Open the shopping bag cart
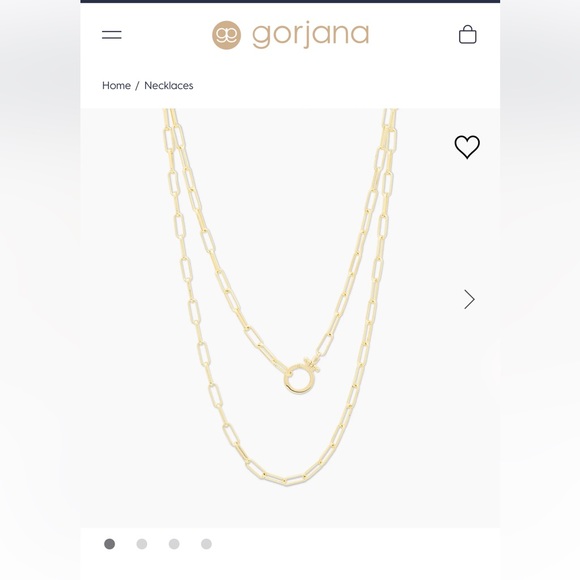Screen dimensions: 580x580 click(x=468, y=34)
